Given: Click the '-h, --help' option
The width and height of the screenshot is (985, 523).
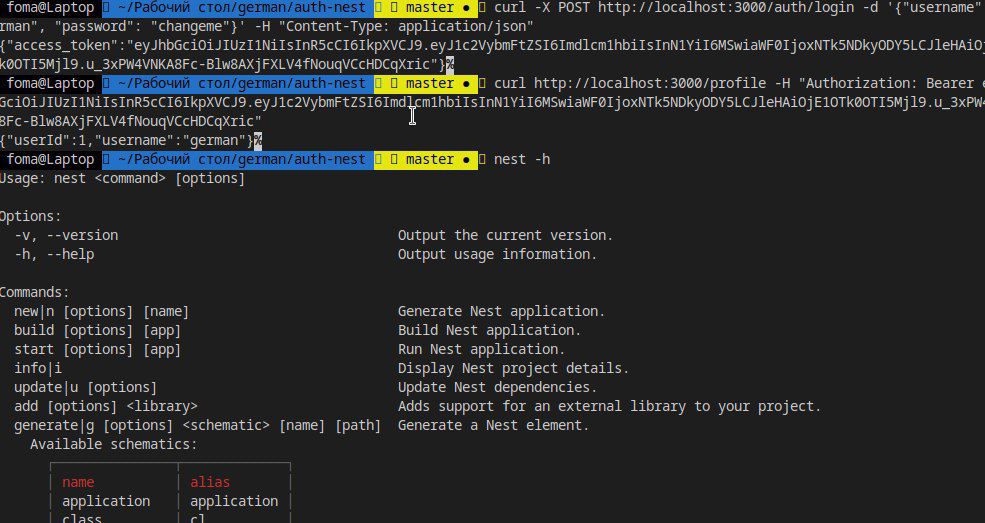Looking at the screenshot, I should [x=54, y=254].
